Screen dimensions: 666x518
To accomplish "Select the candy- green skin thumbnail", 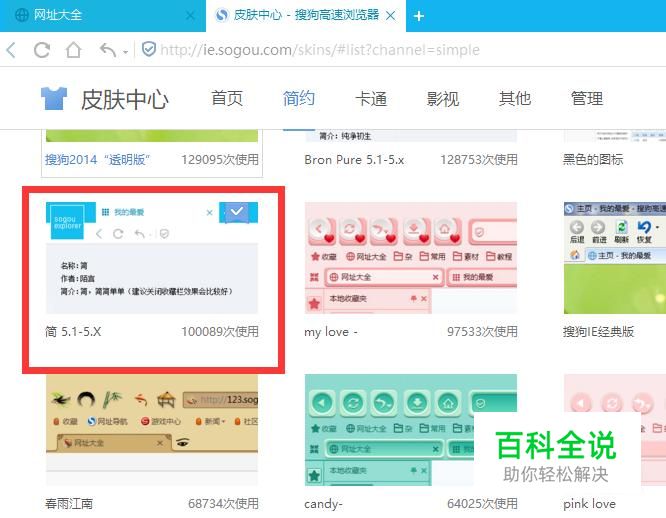I will pos(411,430).
